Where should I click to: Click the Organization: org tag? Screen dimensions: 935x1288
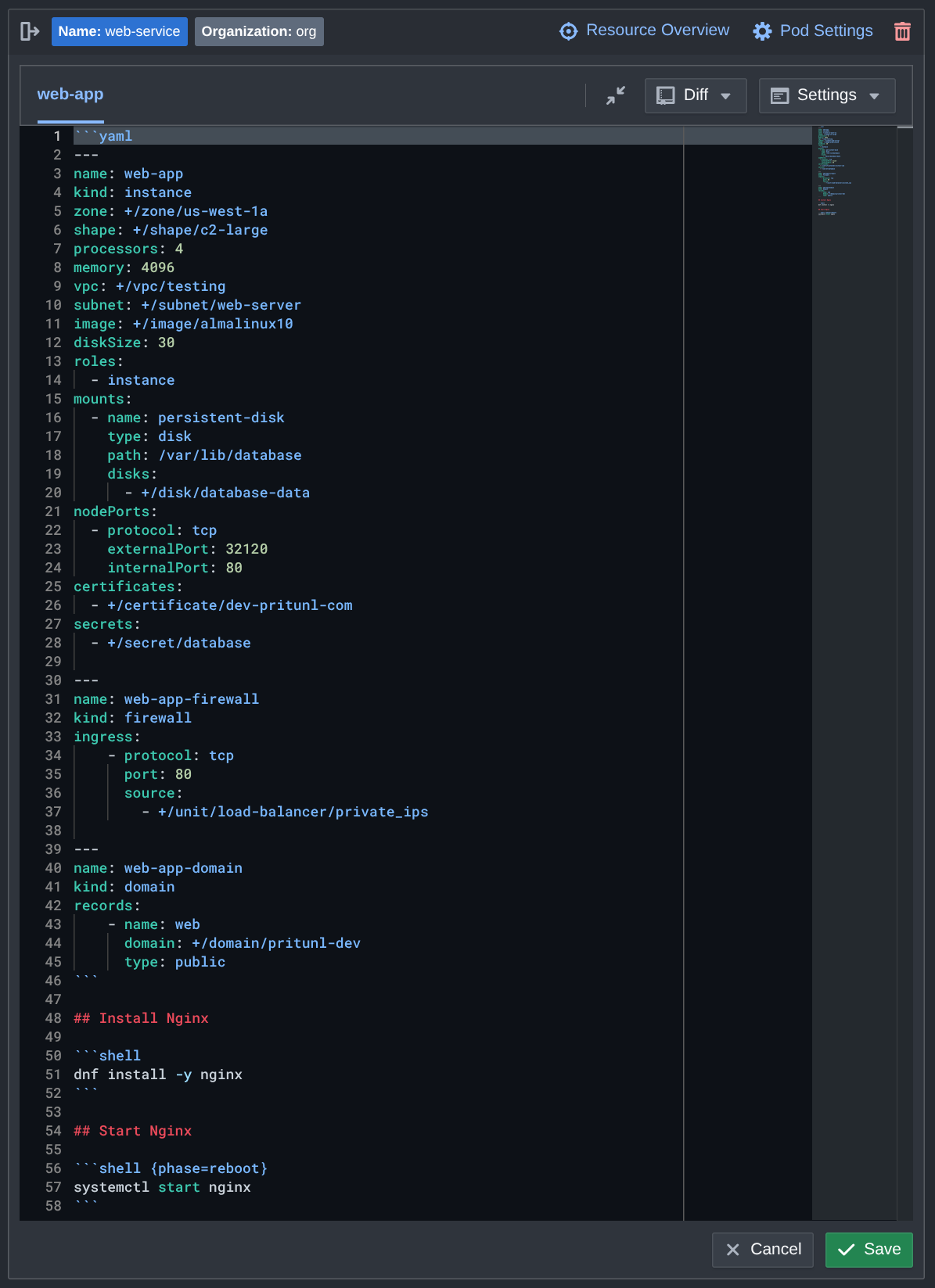(259, 31)
